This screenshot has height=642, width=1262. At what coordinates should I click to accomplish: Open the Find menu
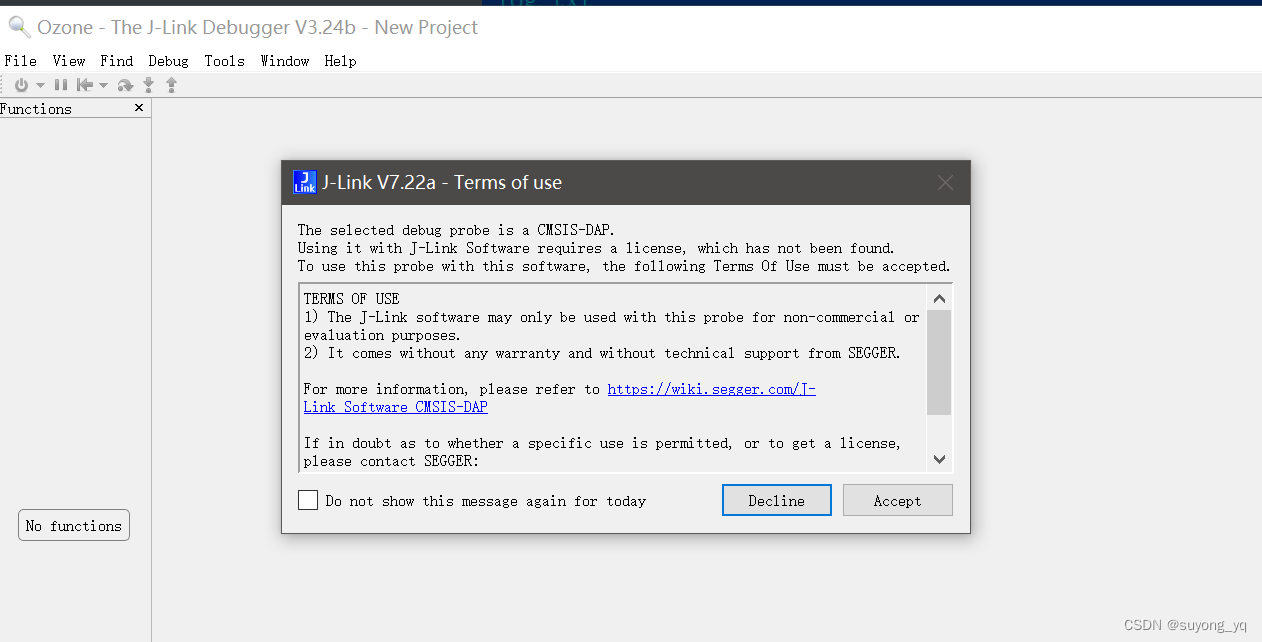coord(117,61)
